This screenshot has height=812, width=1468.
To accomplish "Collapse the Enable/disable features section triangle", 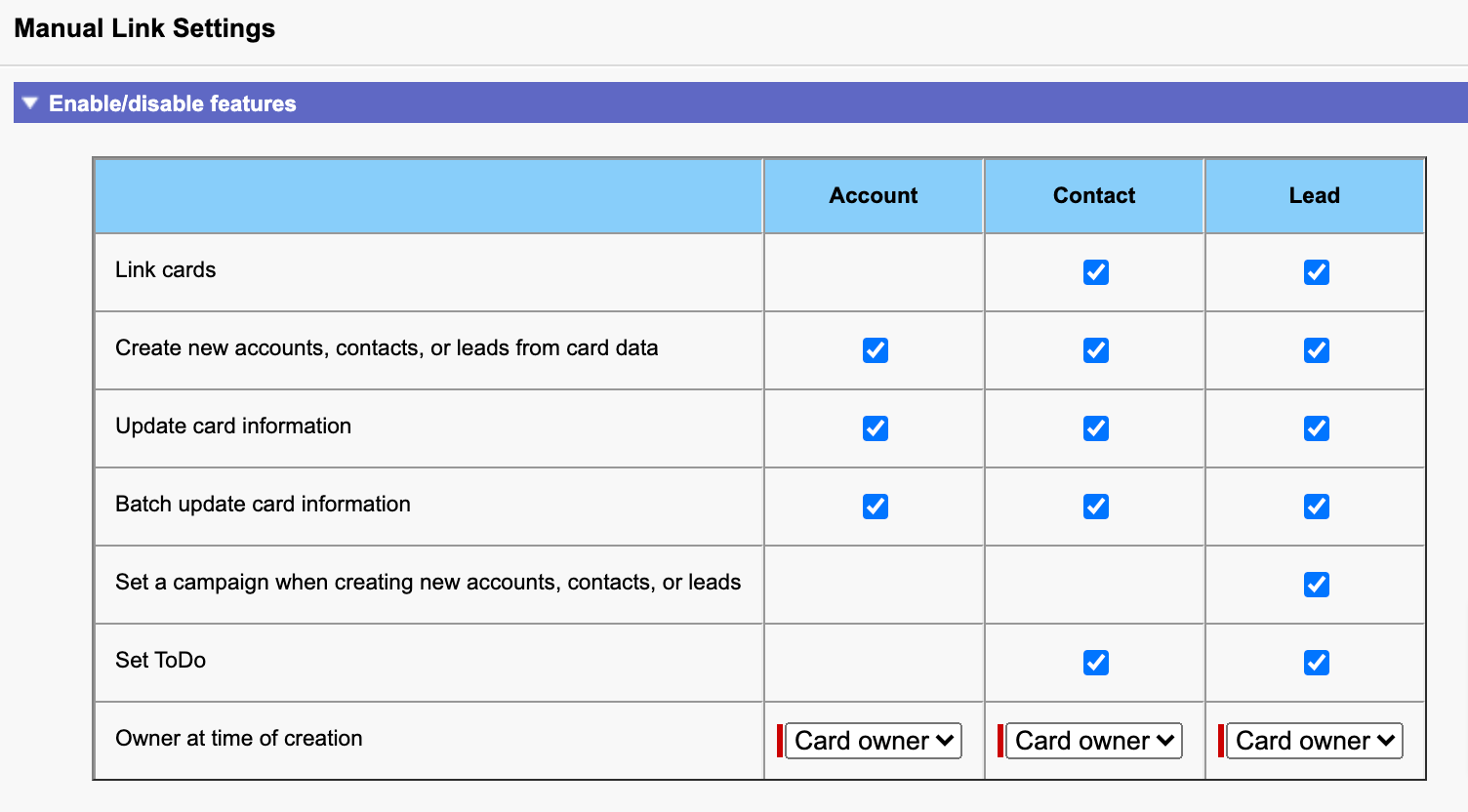I will [x=30, y=102].
